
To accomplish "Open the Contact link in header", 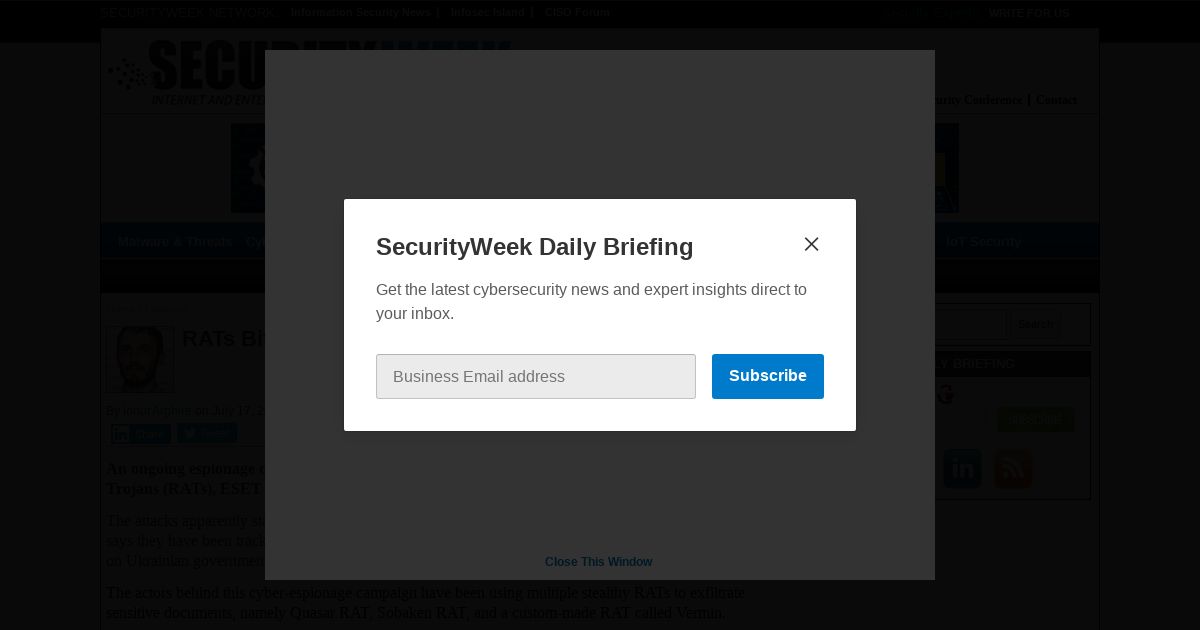I will [1056, 100].
